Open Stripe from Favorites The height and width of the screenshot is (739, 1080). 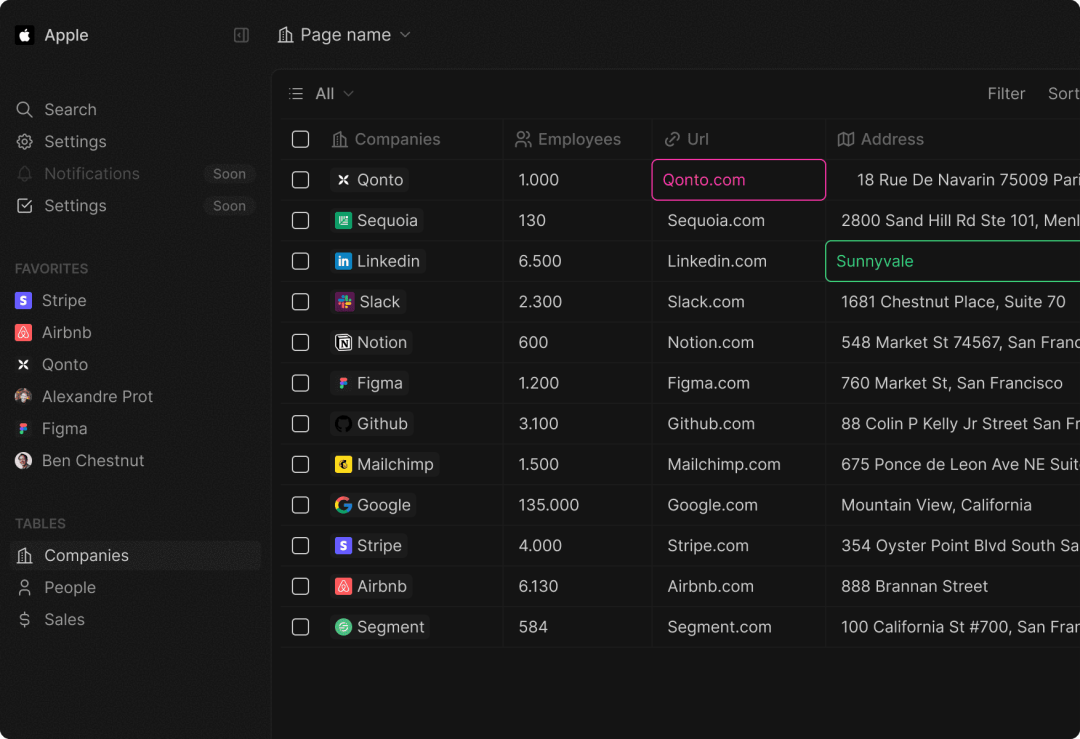[x=135, y=300]
